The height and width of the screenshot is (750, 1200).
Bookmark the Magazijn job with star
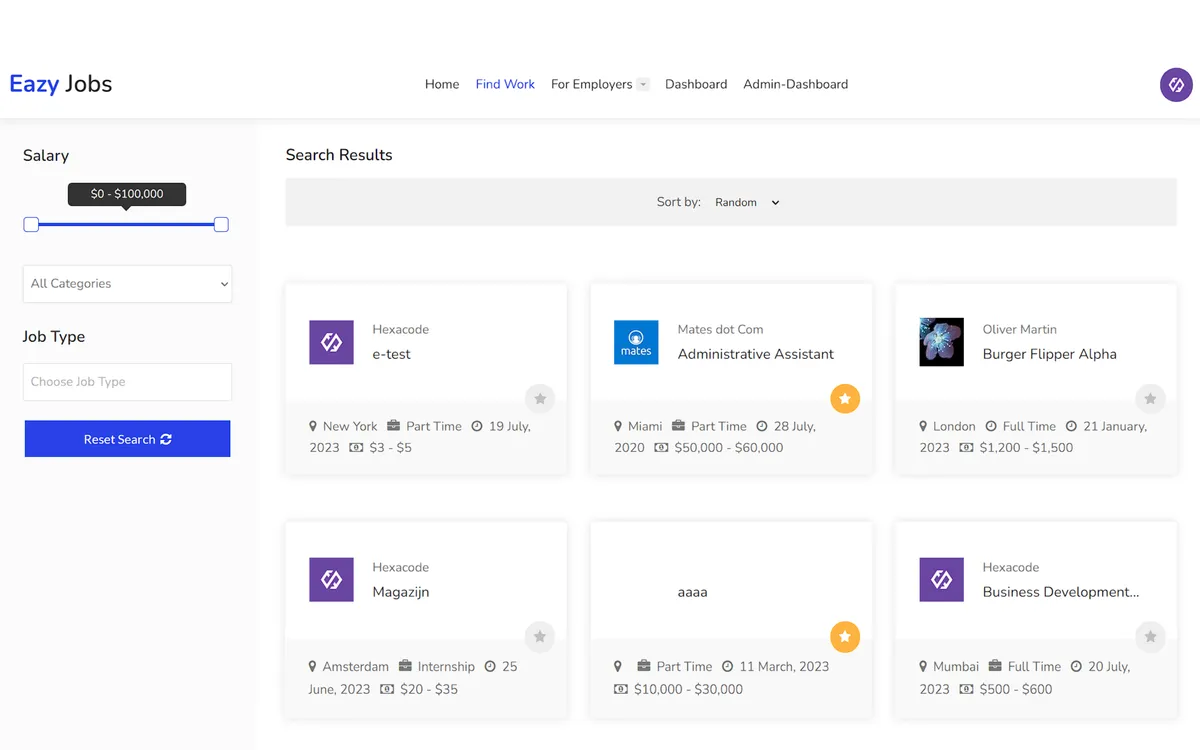540,636
